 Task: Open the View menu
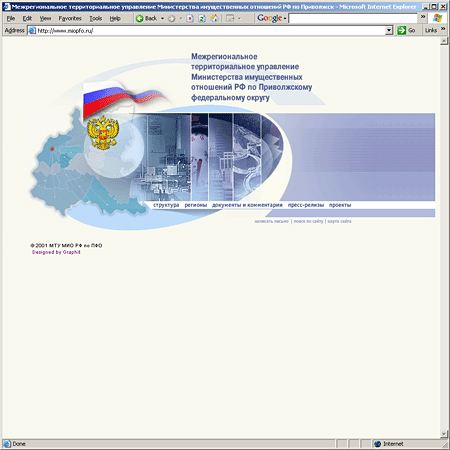coord(45,19)
